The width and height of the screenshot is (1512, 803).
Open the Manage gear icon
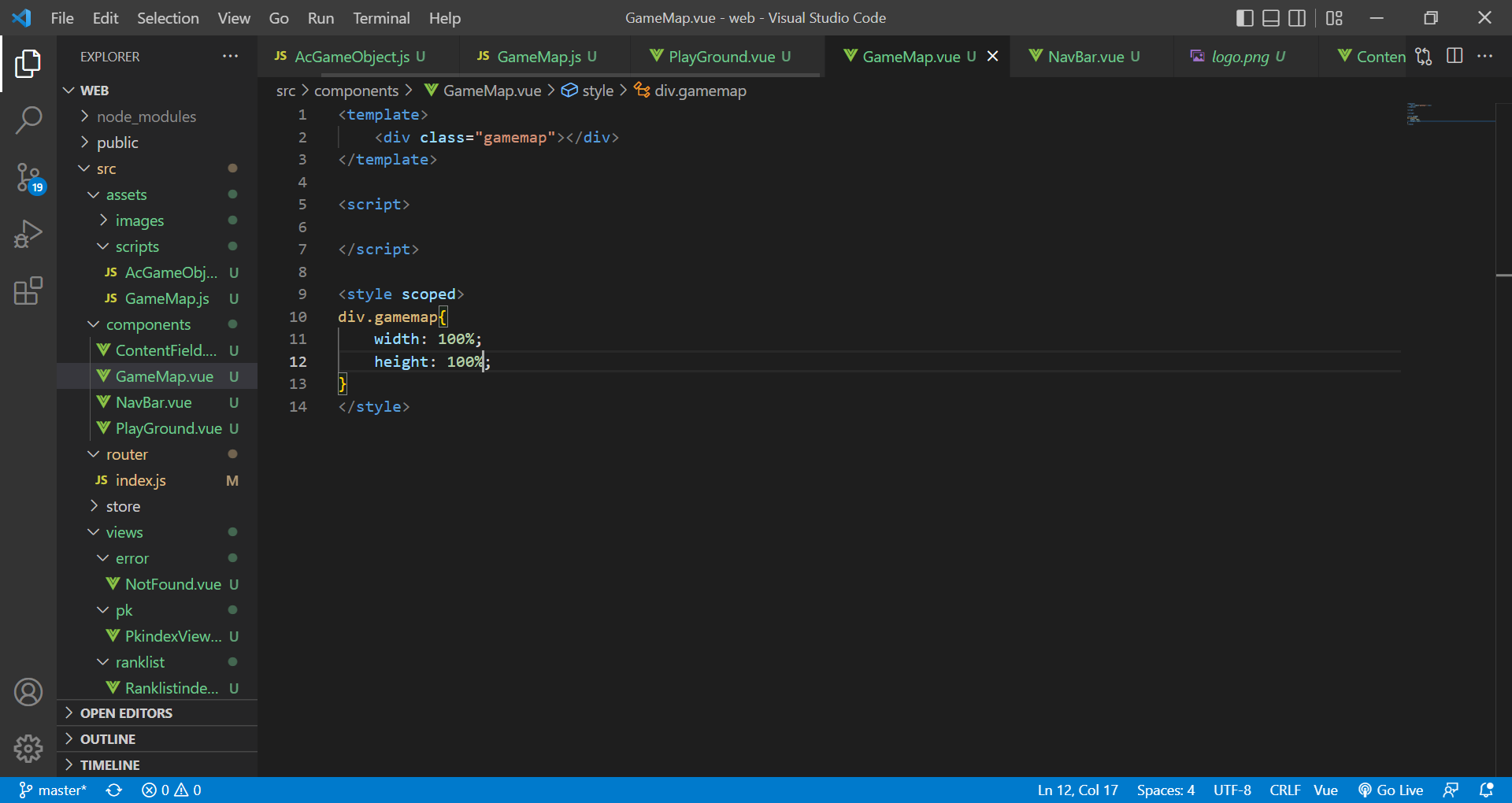pos(28,749)
